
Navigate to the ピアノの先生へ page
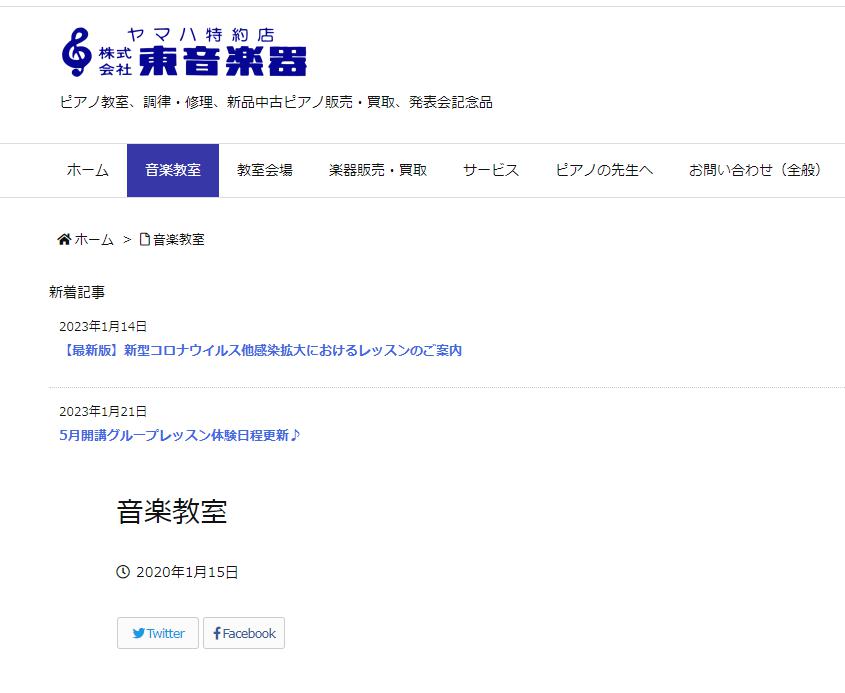click(x=604, y=170)
